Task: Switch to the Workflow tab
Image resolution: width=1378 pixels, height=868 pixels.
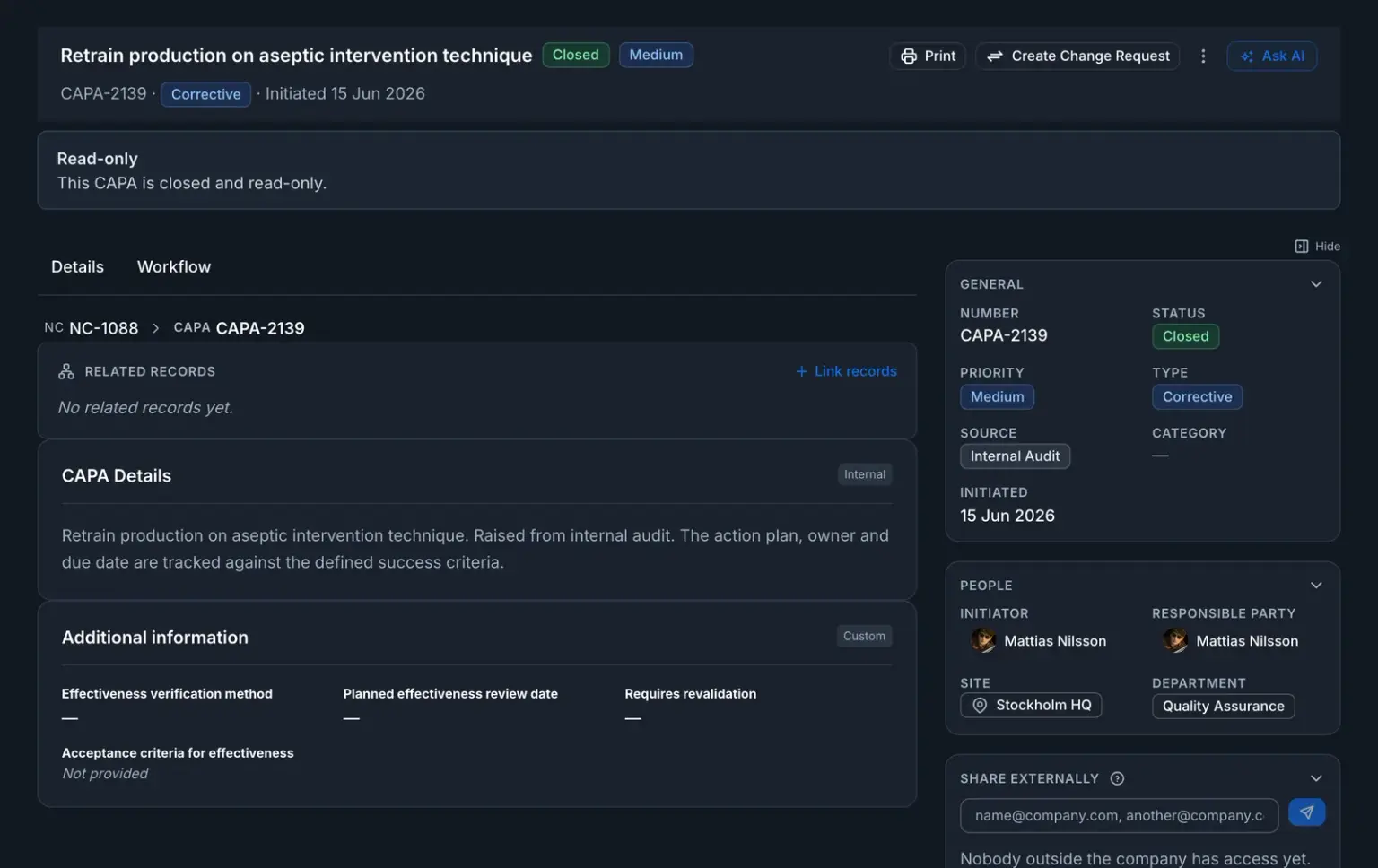Action: tap(174, 267)
